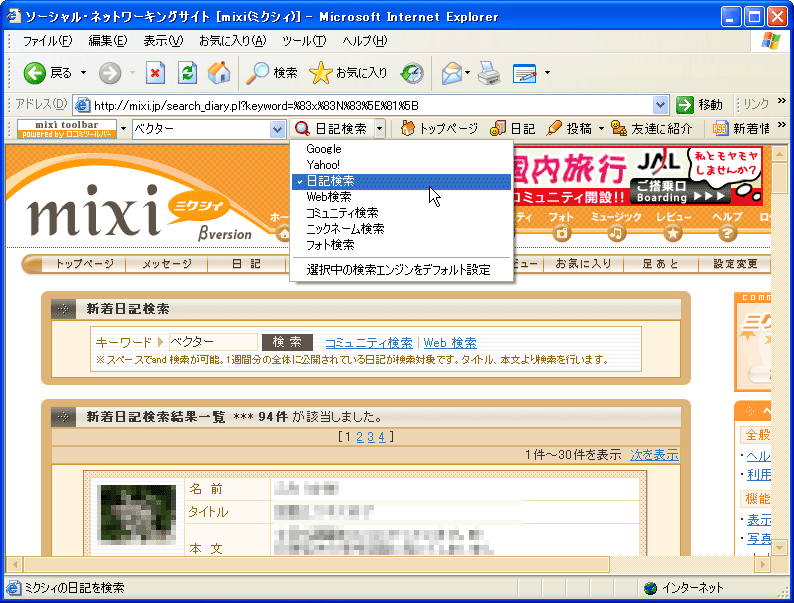The image size is (794, 603).
Task: Open the ファイル(F) menu
Action: tap(47, 41)
